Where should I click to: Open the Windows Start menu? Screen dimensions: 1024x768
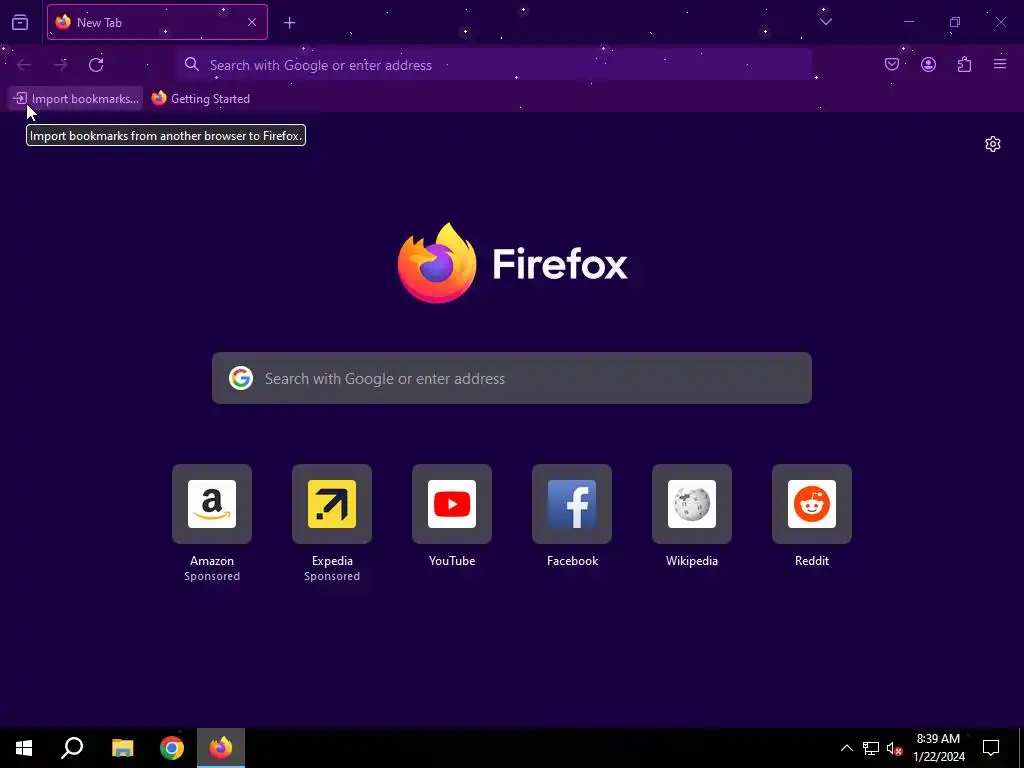(x=24, y=748)
